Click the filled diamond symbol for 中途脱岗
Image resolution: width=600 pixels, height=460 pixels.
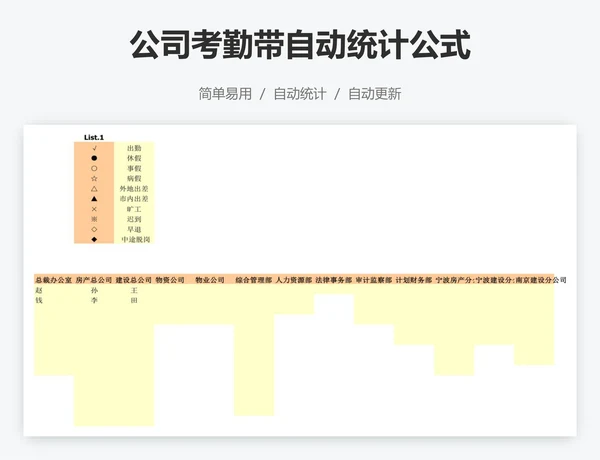94,239
